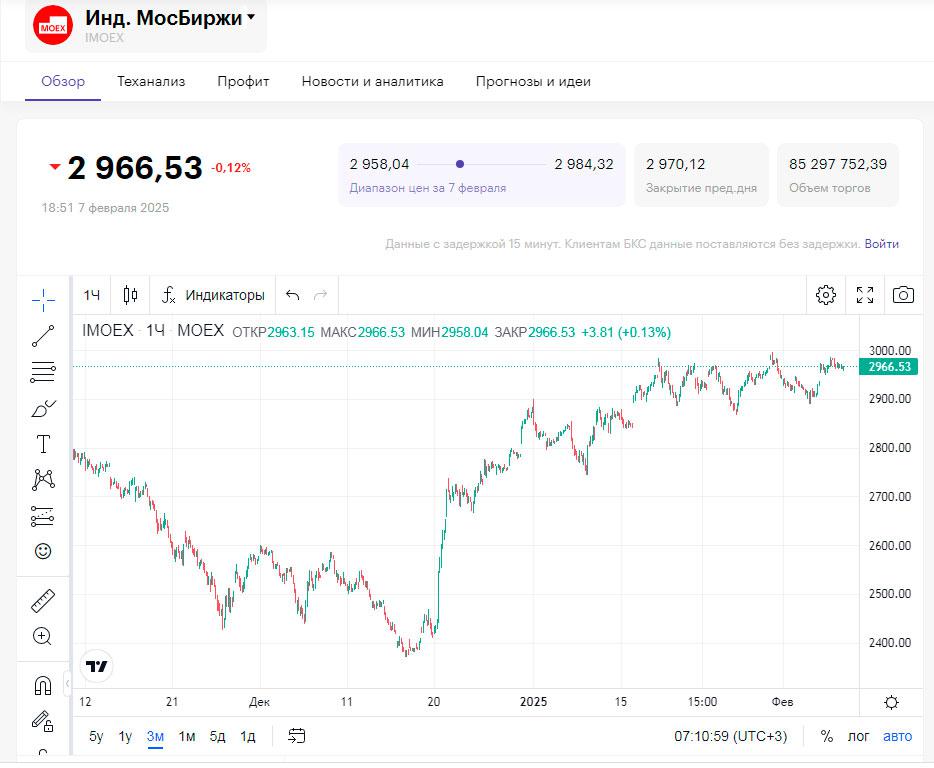Open the Fibonacci retracement tool
934x768 pixels.
43,372
